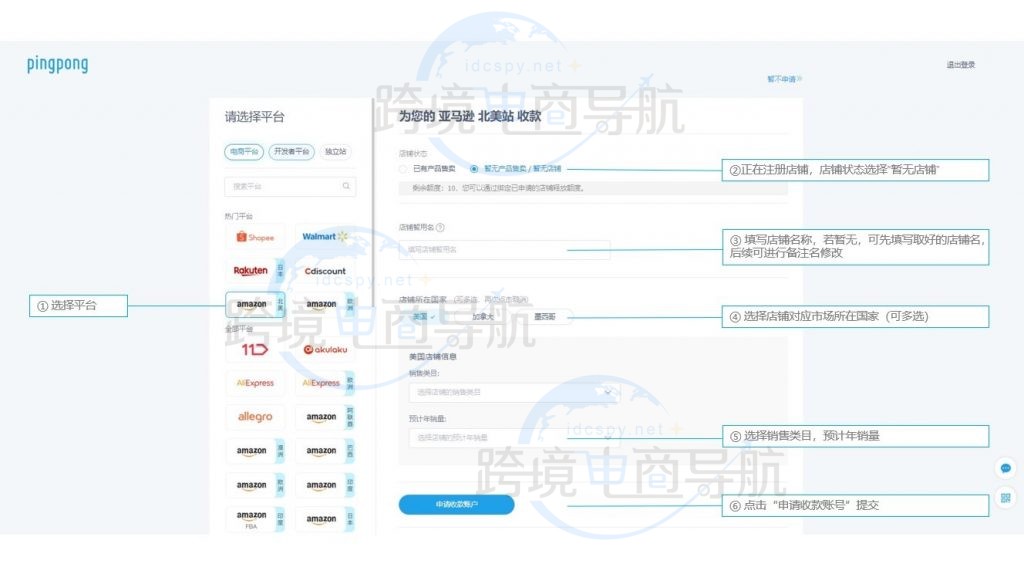
Task: Choose the amazon 日本 tile at bottom
Action: 325,519
